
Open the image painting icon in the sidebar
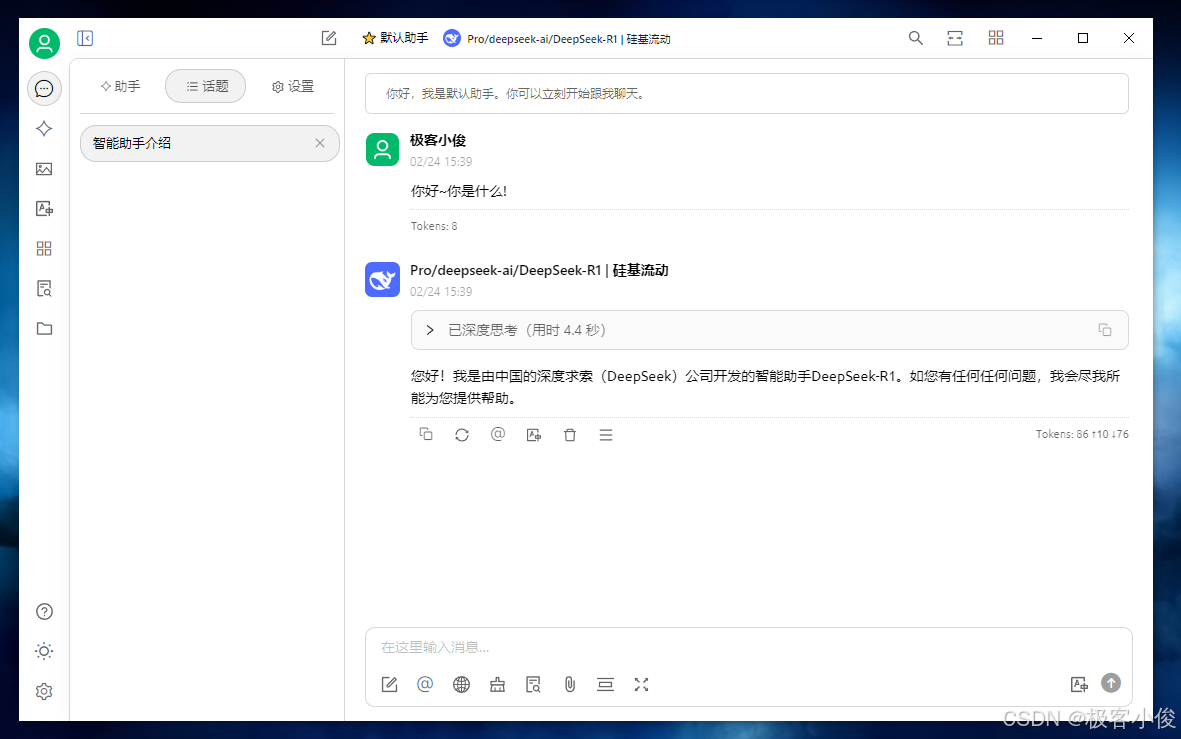pos(44,169)
